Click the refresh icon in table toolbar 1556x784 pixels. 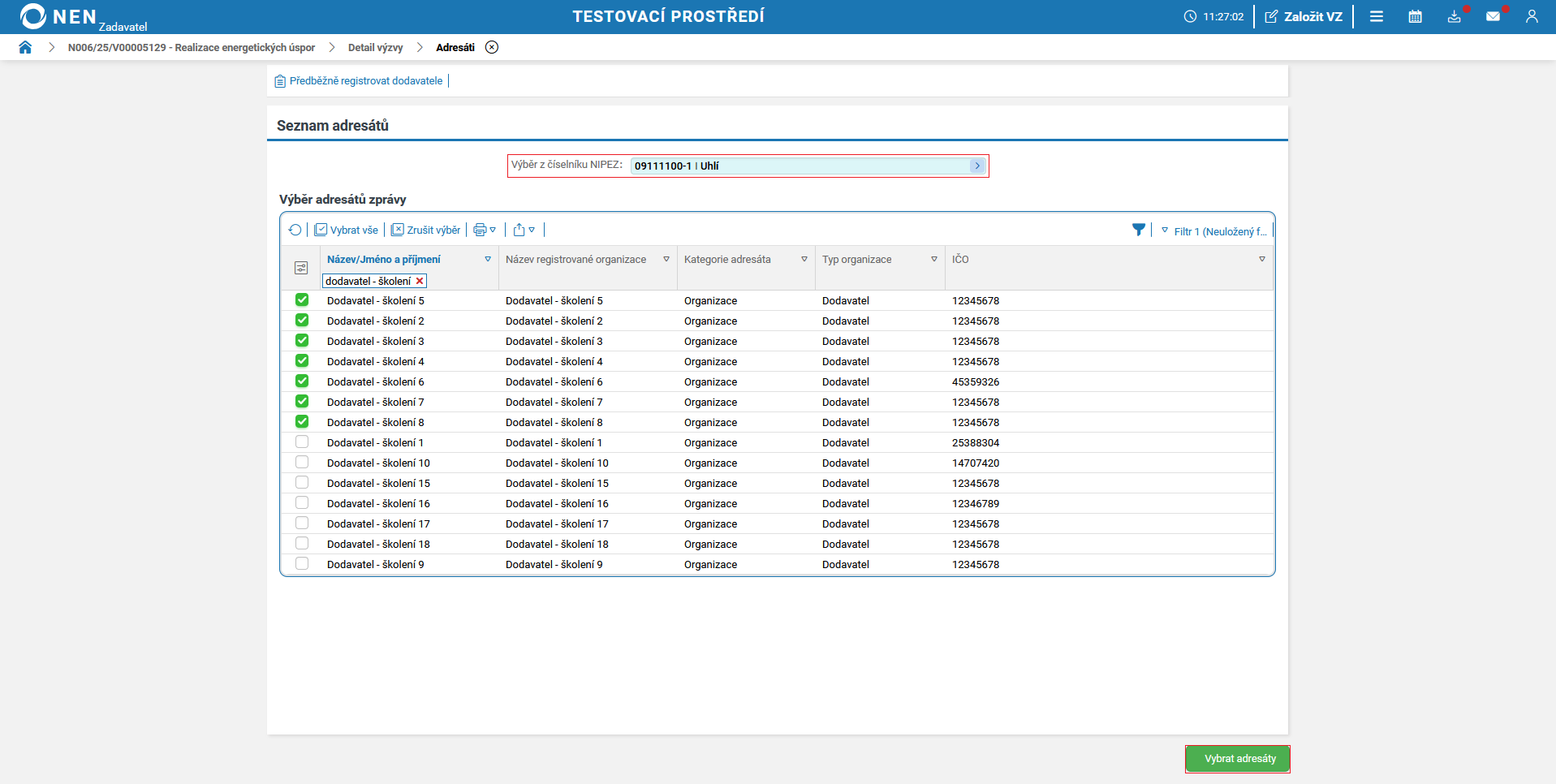295,230
